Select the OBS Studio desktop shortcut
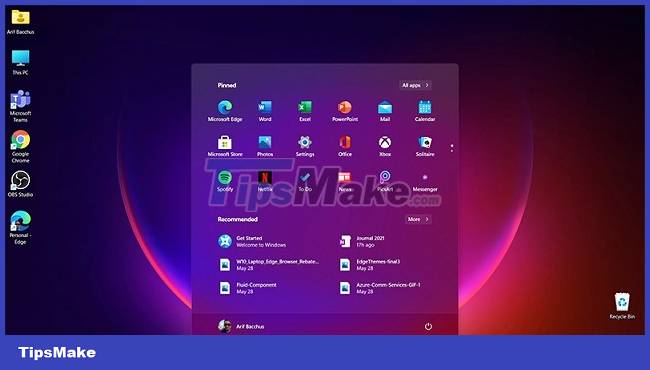The width and height of the screenshot is (650, 370). 20,184
